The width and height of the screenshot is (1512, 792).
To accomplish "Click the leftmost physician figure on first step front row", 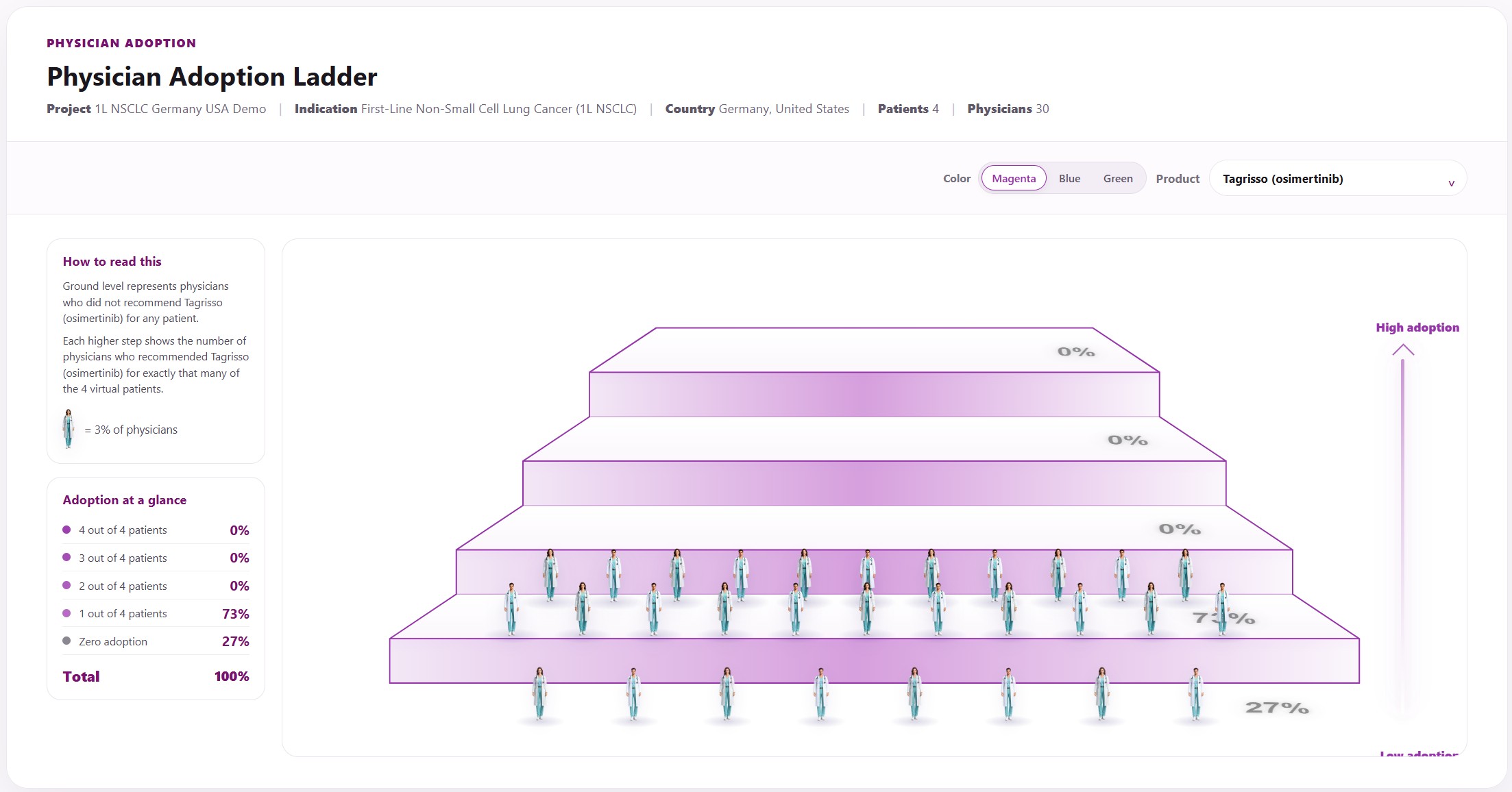I will tap(511, 609).
